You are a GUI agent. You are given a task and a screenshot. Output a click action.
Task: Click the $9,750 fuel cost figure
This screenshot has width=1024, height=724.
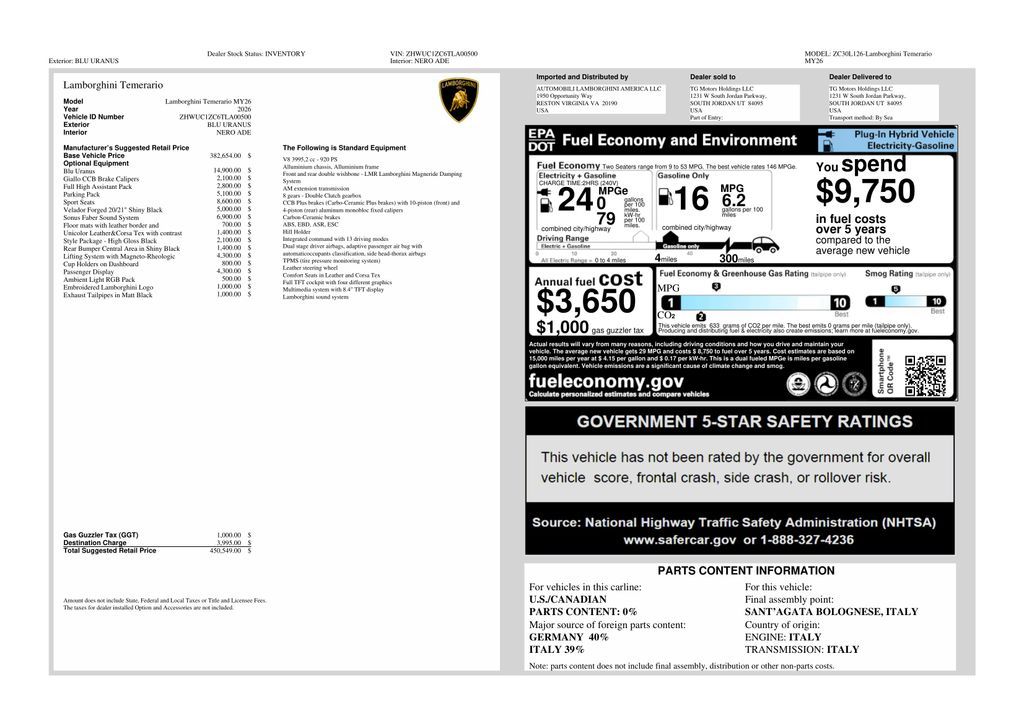tap(865, 191)
